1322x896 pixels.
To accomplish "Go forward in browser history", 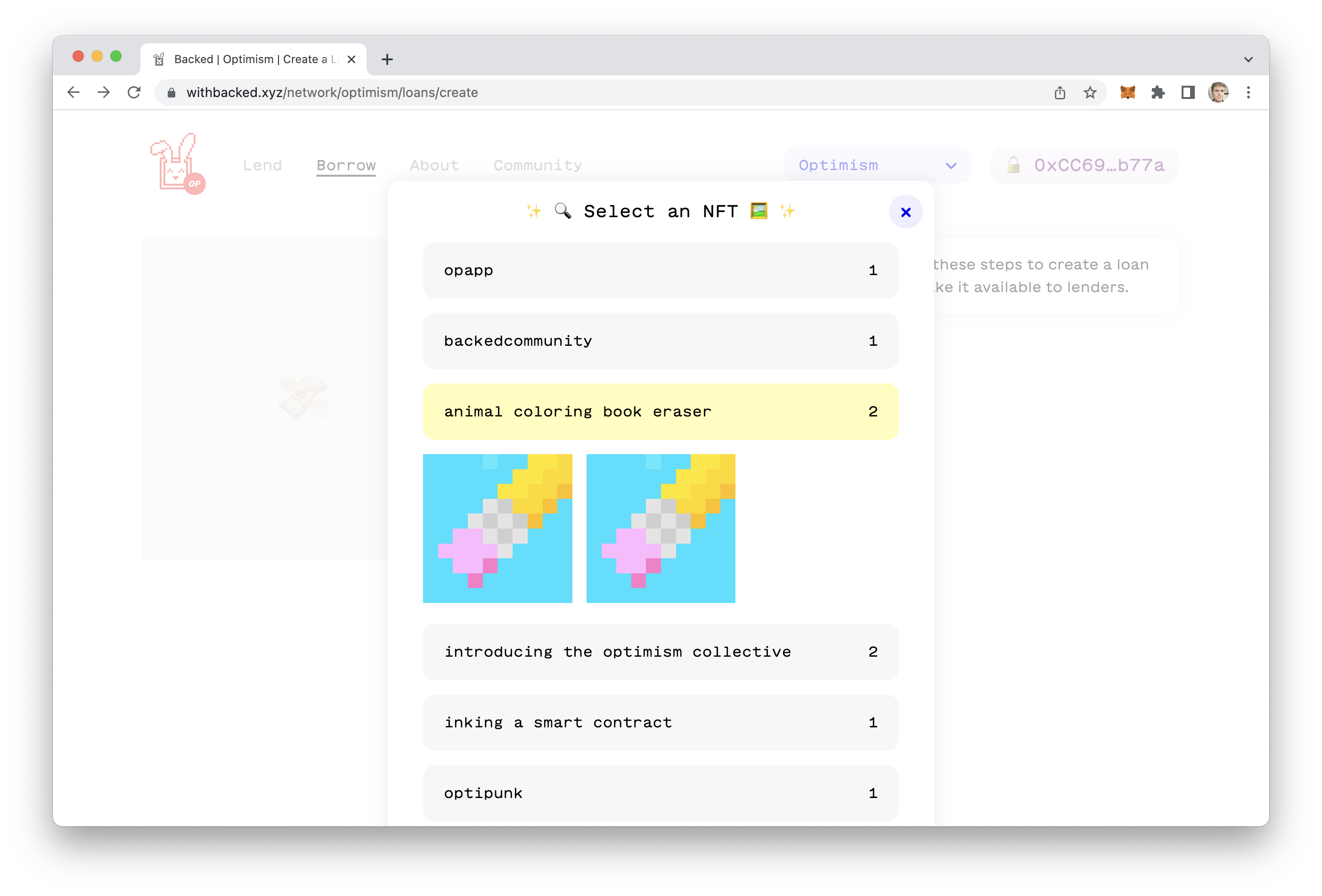I will pyautogui.click(x=104, y=92).
